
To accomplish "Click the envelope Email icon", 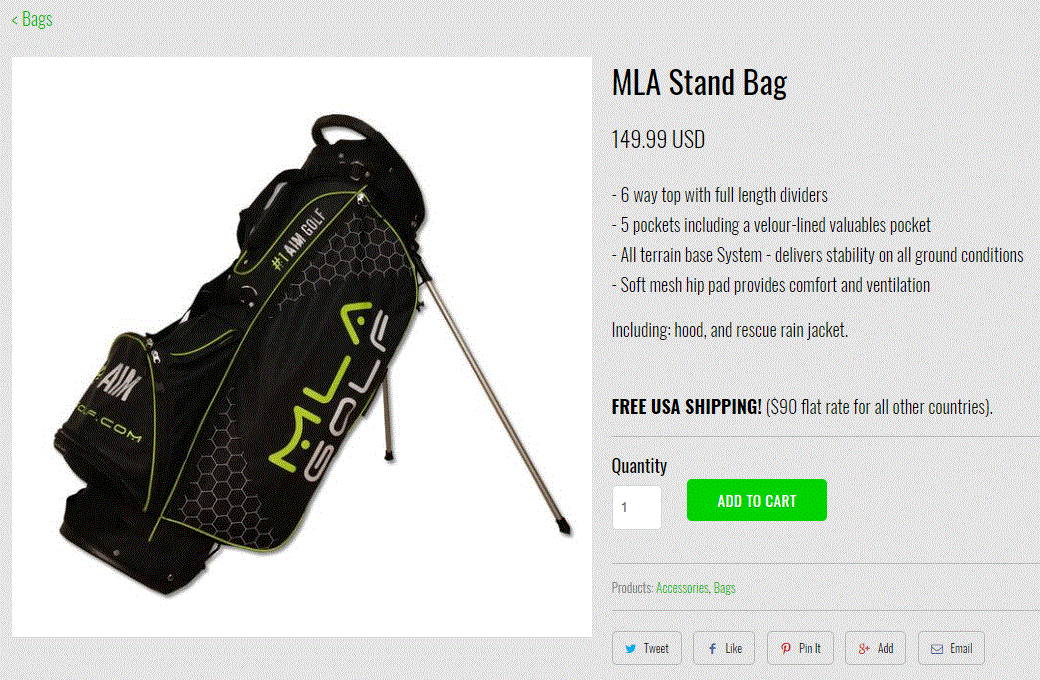I will pos(937,649).
